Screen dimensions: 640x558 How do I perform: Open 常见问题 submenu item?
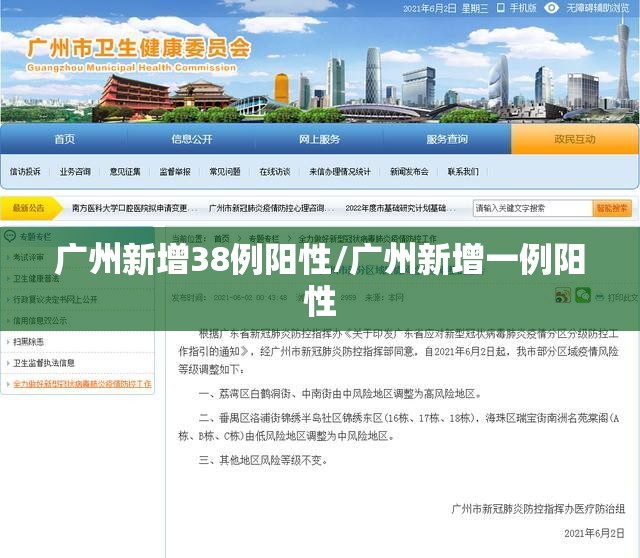click(x=225, y=172)
